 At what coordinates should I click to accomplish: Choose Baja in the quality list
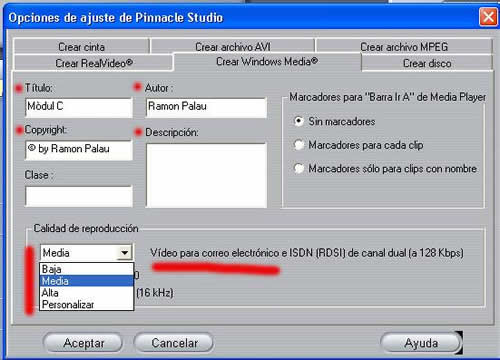pyautogui.click(x=87, y=269)
